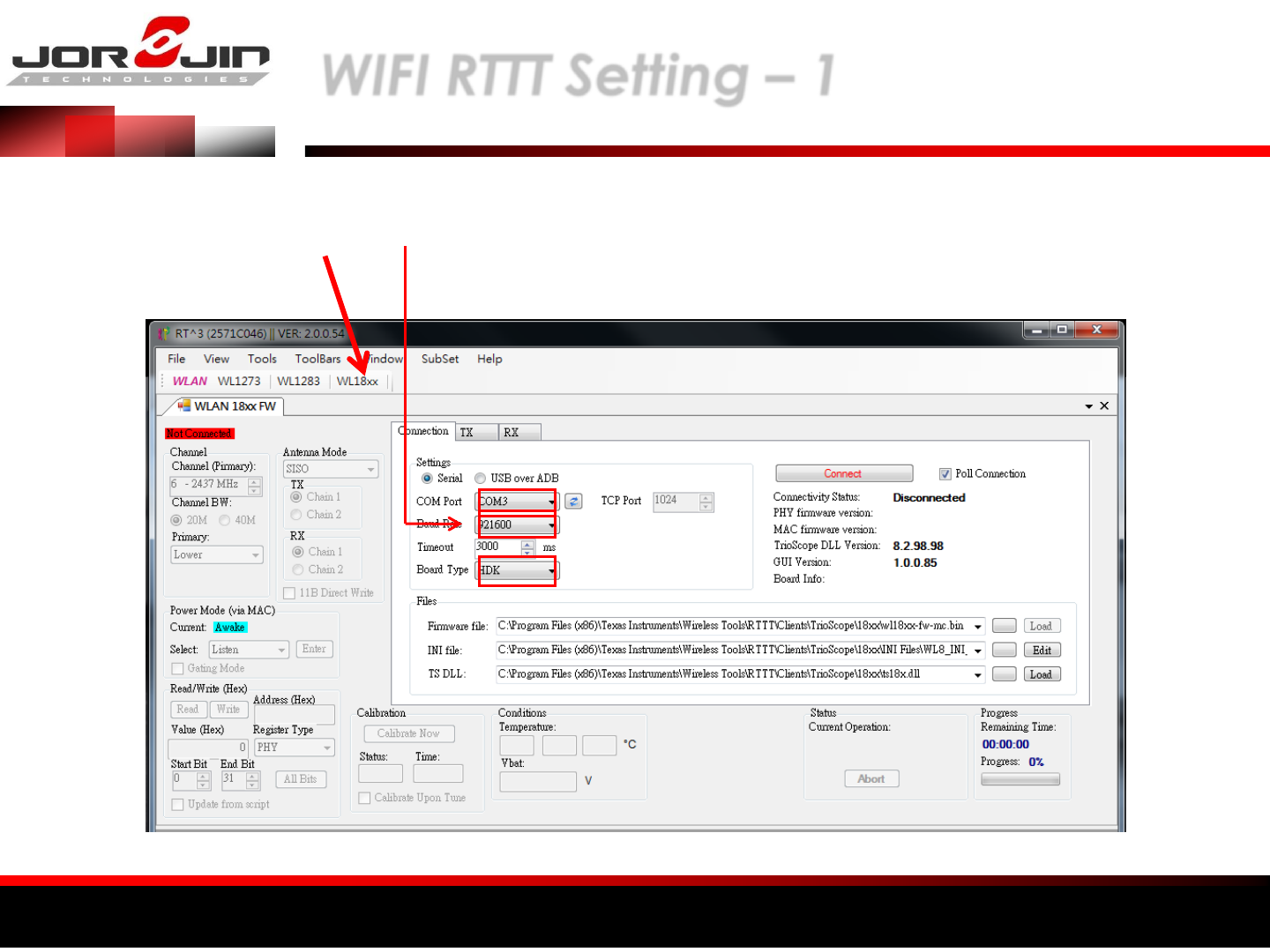Open the File menu
Image resolution: width=1270 pixels, height=952 pixels.
(x=176, y=359)
